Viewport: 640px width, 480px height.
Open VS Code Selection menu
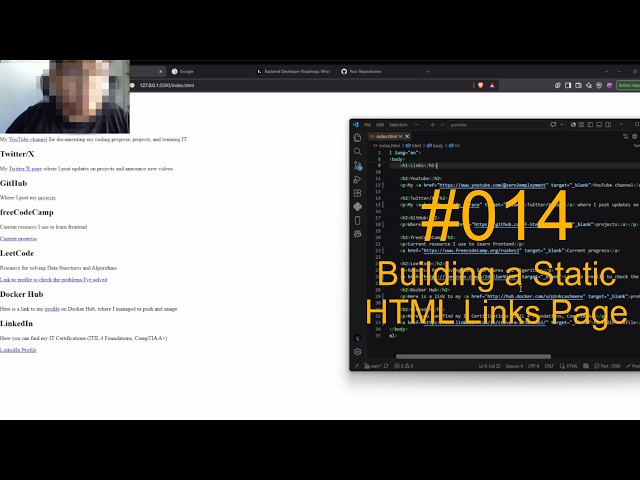click(x=398, y=124)
